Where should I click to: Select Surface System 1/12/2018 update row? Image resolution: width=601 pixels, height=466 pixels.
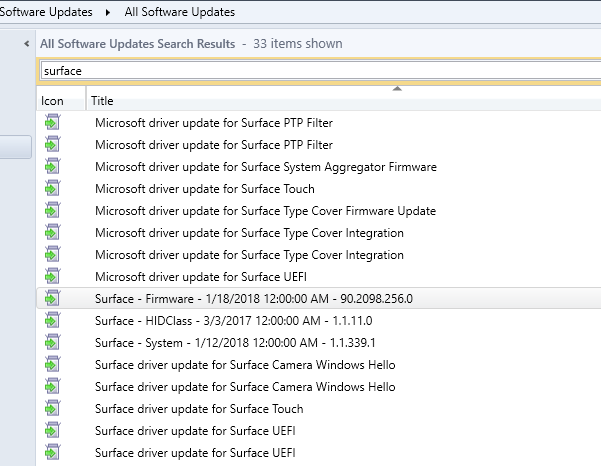[319, 342]
